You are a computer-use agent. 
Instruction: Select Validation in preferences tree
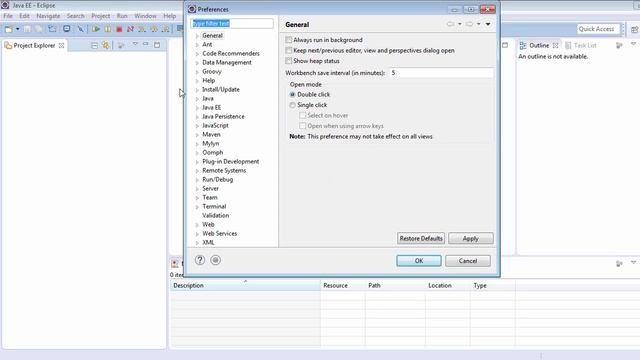(216, 215)
